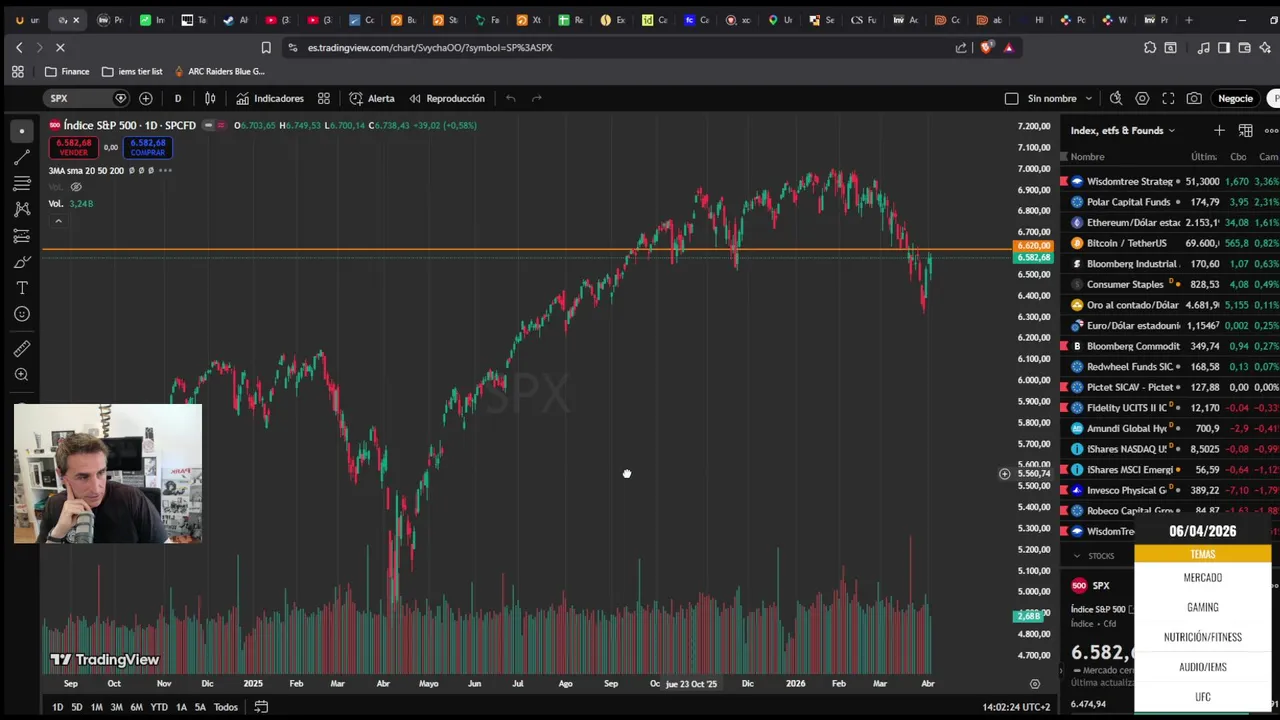Screen dimensions: 1280x720
Task: Select the 6M time range tab
Action: [x=136, y=707]
